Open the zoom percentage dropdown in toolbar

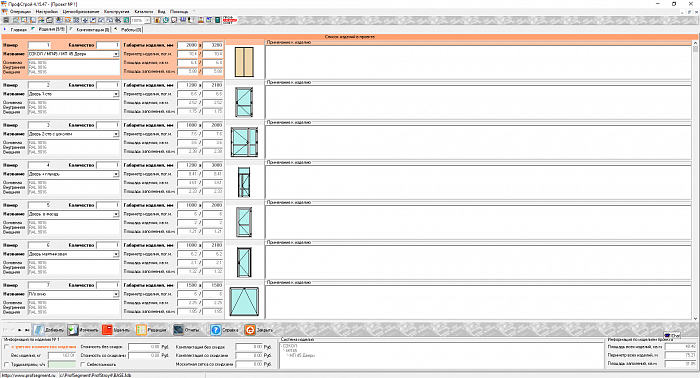point(147,20)
